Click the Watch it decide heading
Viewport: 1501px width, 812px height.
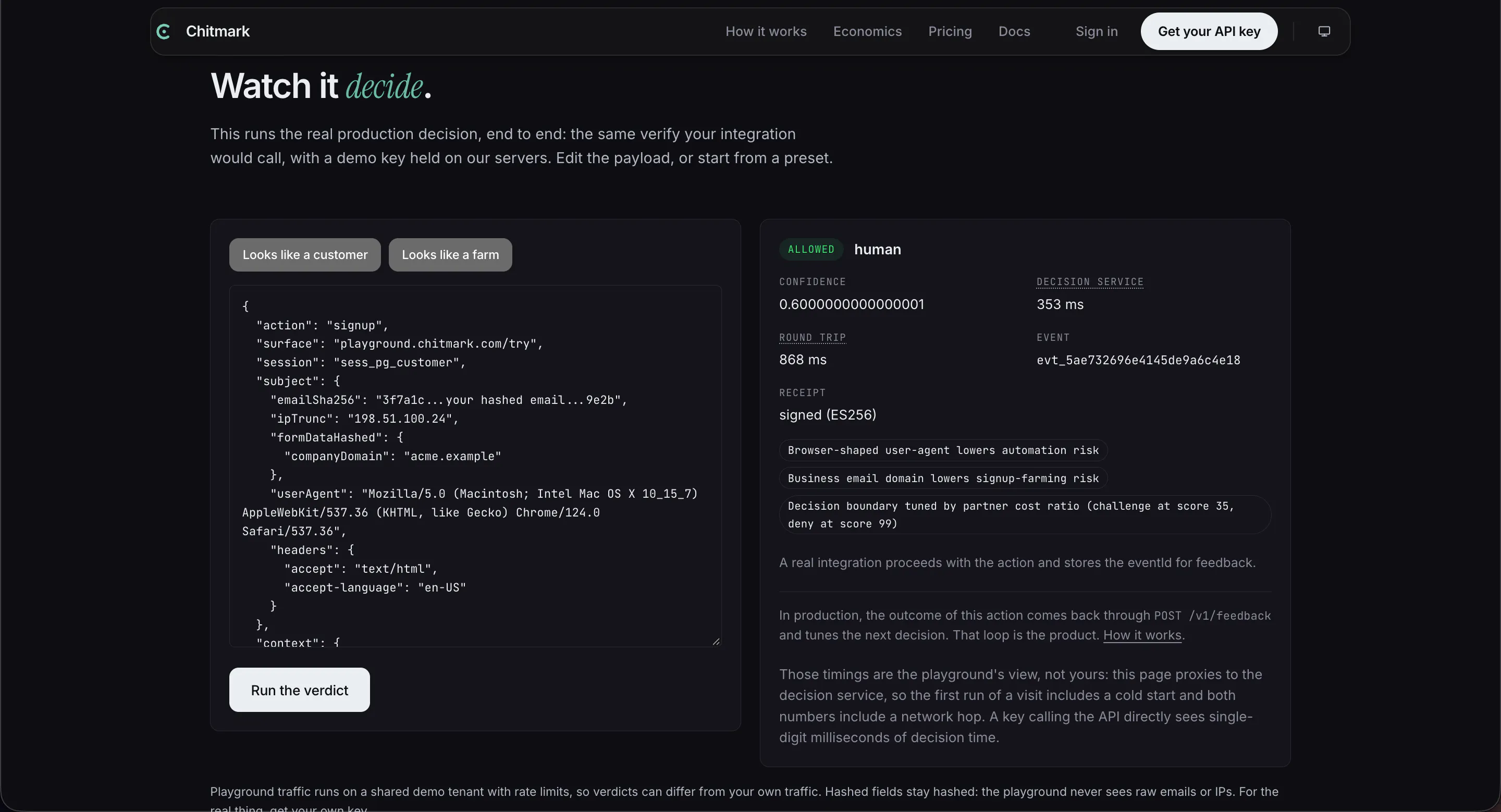click(x=321, y=86)
